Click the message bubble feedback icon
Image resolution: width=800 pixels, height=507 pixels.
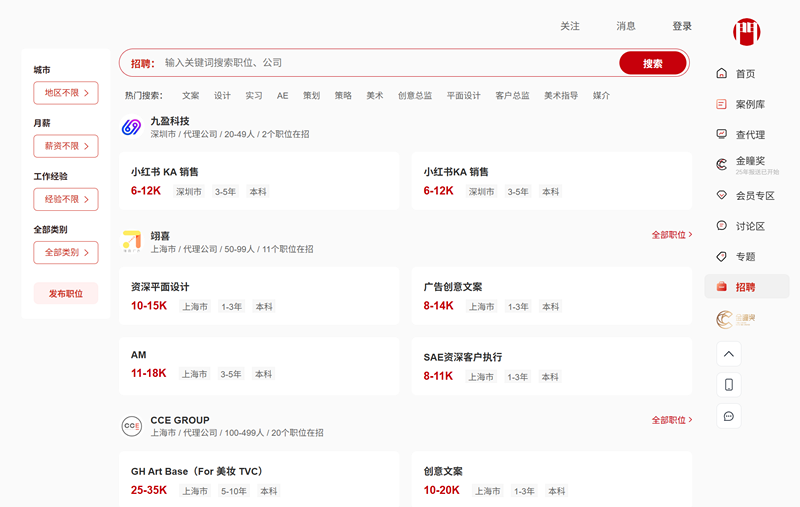729,416
